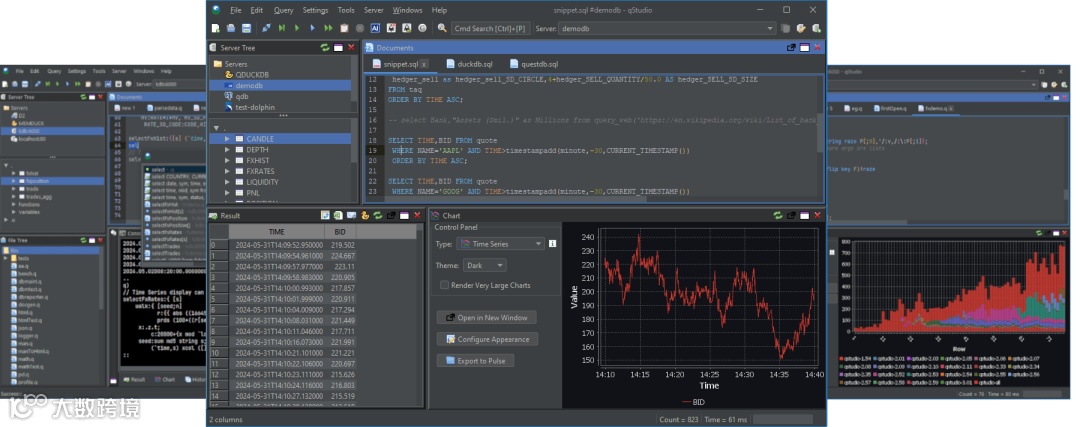Screen dimensions: 1080x427
Task: Enable Render Very Large Charts checkbox
Action: (445, 285)
